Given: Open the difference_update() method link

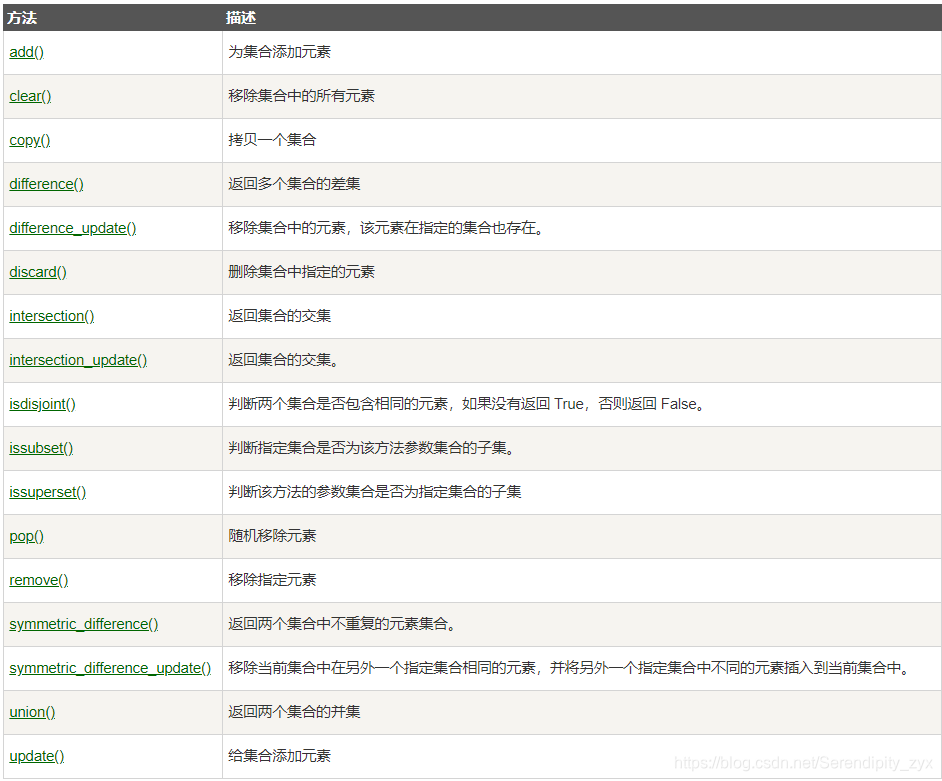Looking at the screenshot, I should [x=73, y=228].
